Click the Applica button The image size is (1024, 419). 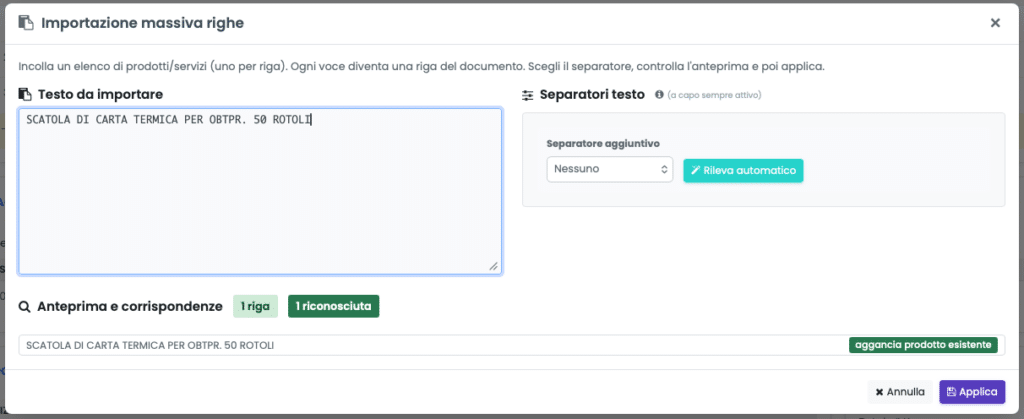(972, 392)
